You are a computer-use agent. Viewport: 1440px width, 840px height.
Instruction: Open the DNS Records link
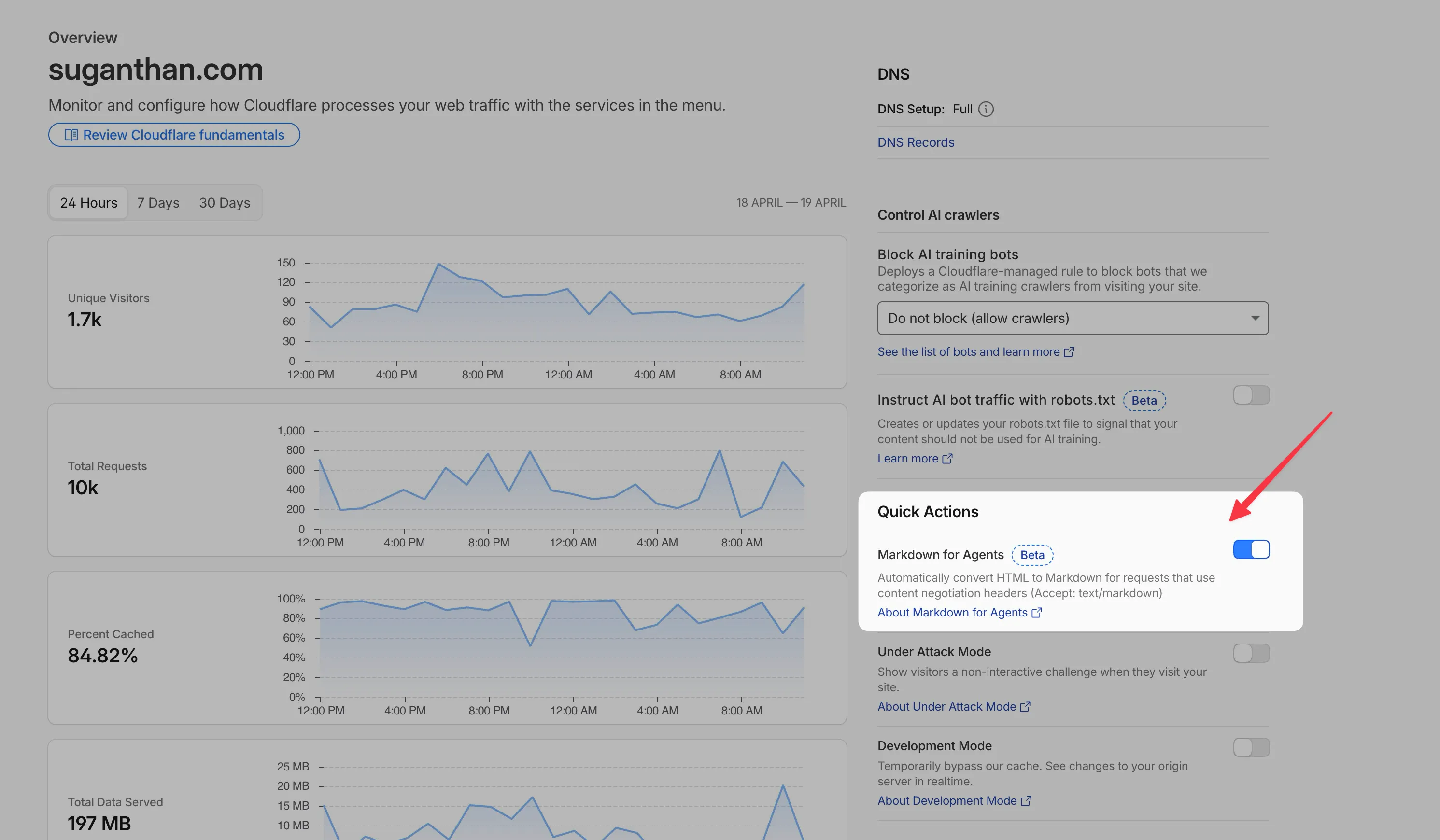pos(916,142)
